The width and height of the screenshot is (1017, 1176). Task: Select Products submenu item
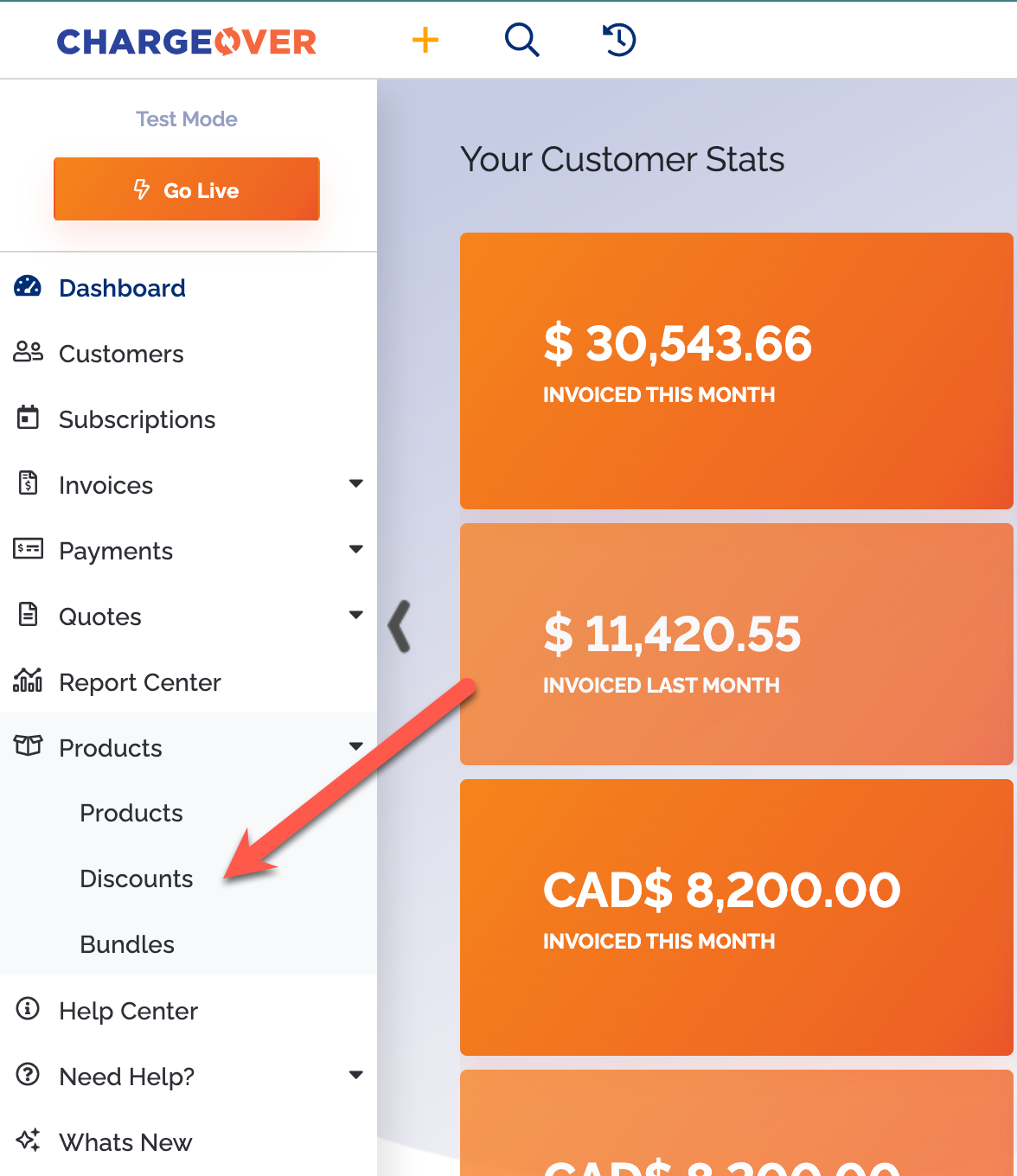tap(131, 813)
